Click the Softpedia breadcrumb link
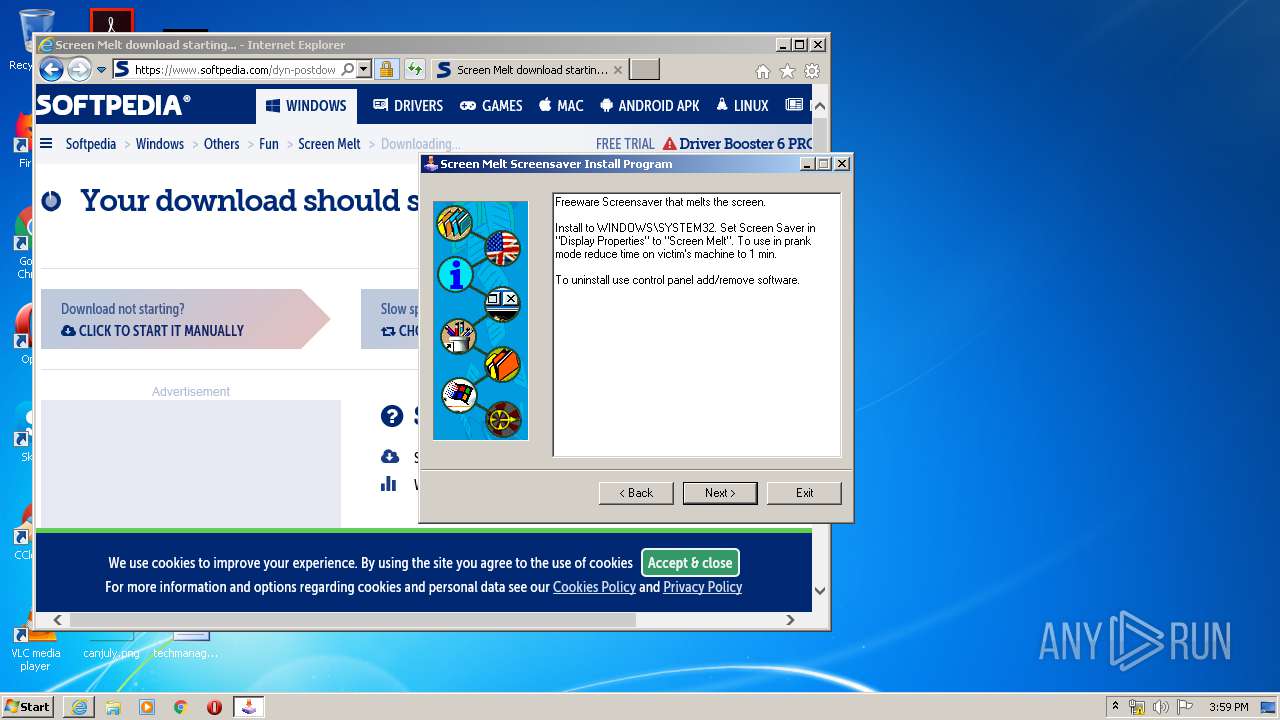Screen dimensions: 1280x720 coord(91,144)
